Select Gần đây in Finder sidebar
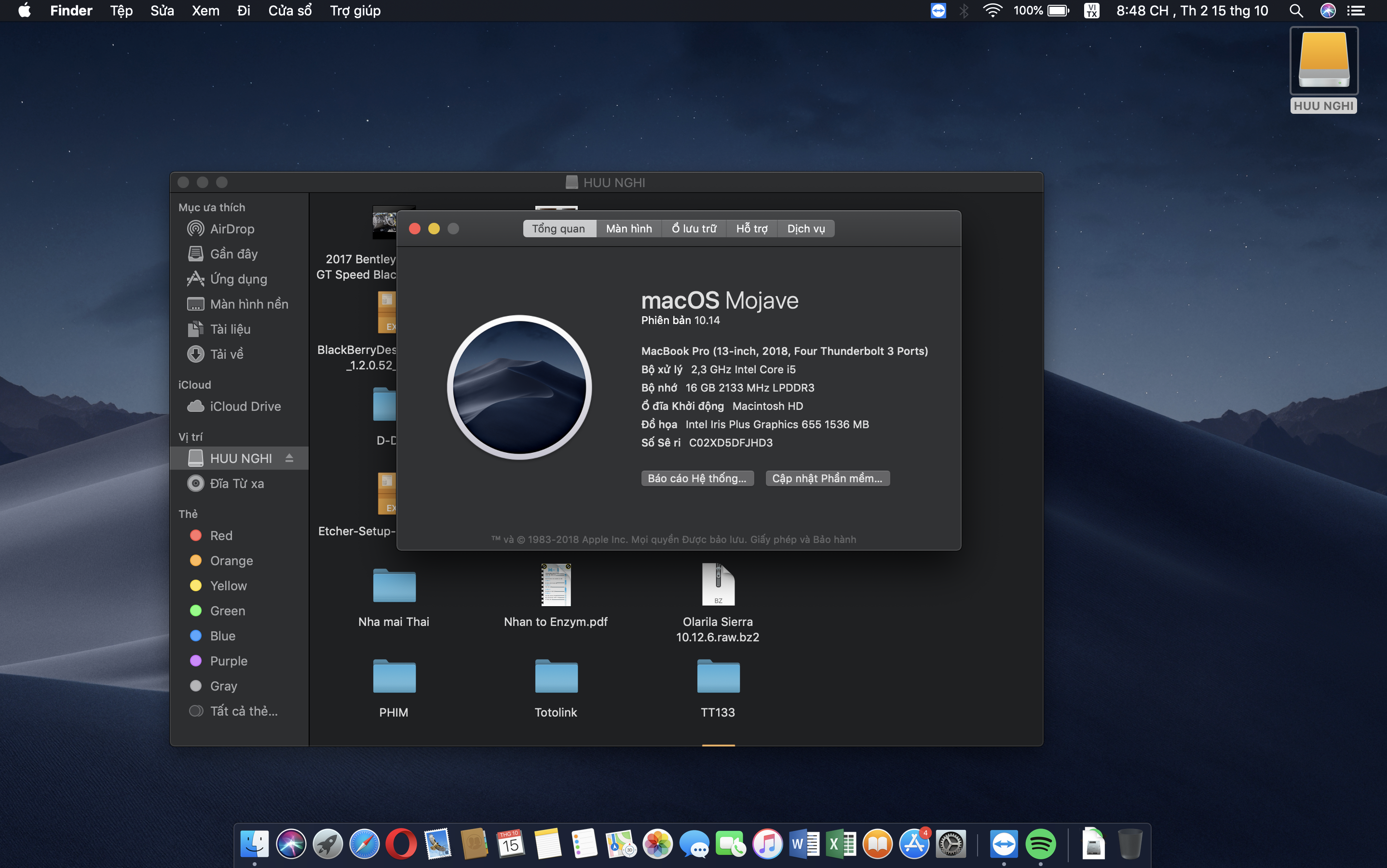 point(239,254)
